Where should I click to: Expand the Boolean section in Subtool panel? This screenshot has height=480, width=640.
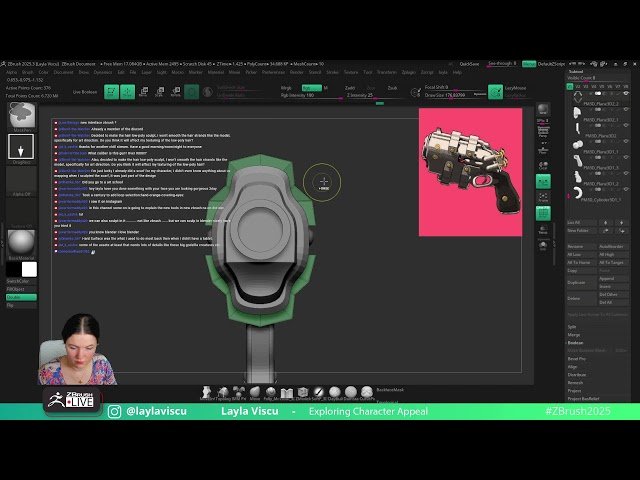click(x=576, y=343)
